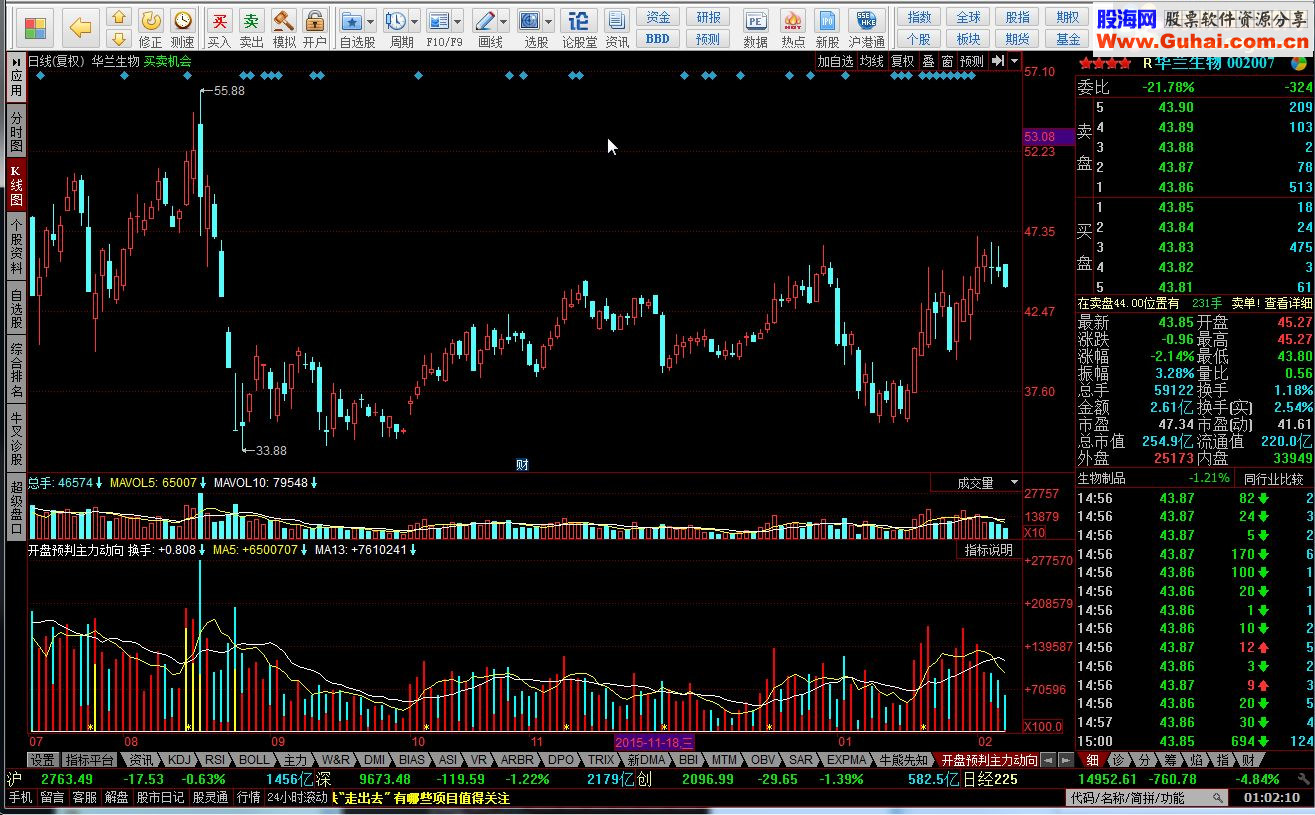This screenshot has width=1315, height=815.
Task: Click the 牛熊先知 indicator tab
Action: [903, 760]
